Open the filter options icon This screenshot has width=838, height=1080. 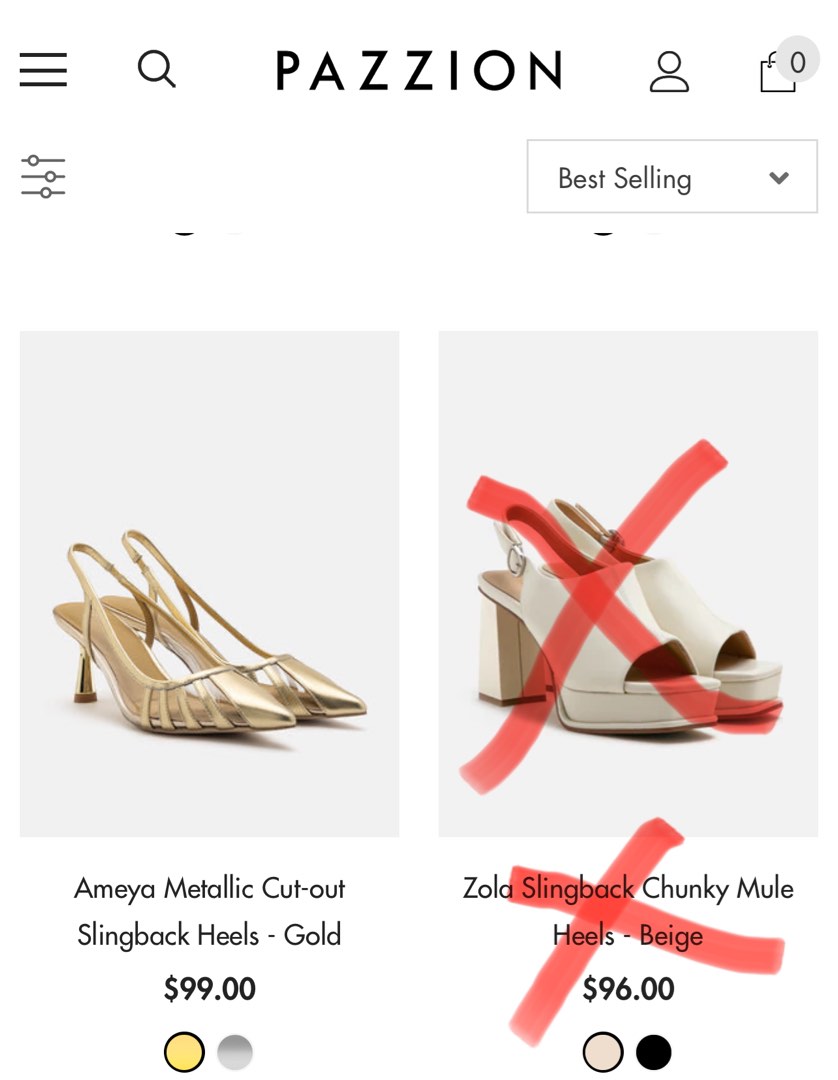pyautogui.click(x=43, y=175)
